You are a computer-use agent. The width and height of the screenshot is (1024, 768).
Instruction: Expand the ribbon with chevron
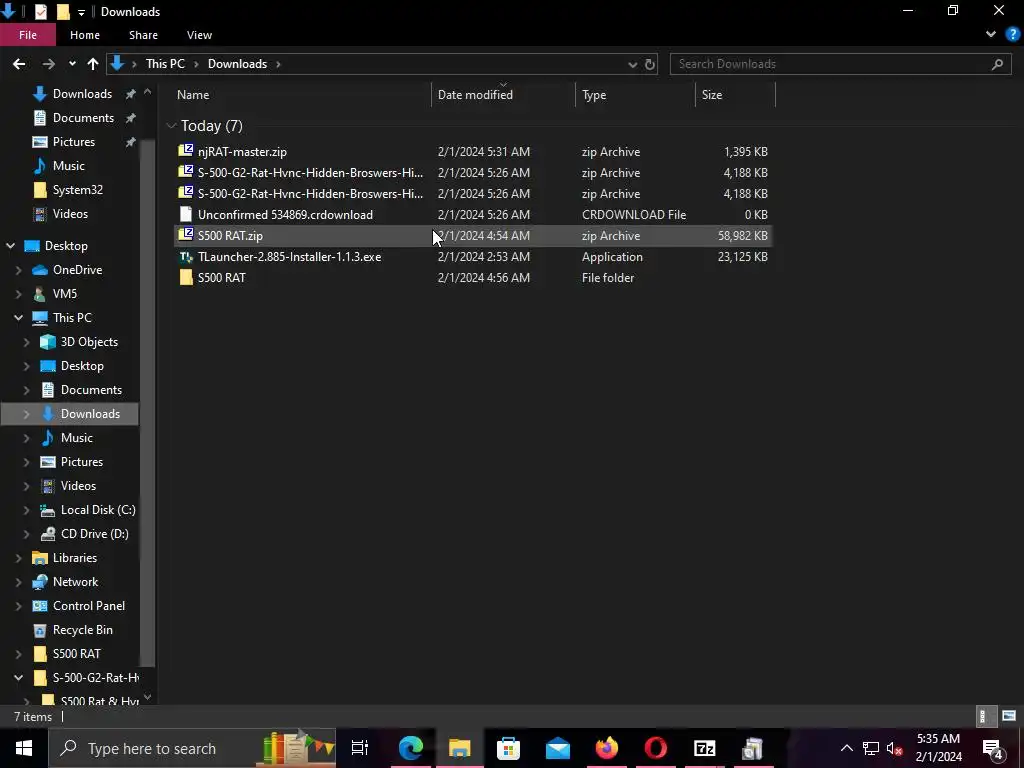[991, 35]
